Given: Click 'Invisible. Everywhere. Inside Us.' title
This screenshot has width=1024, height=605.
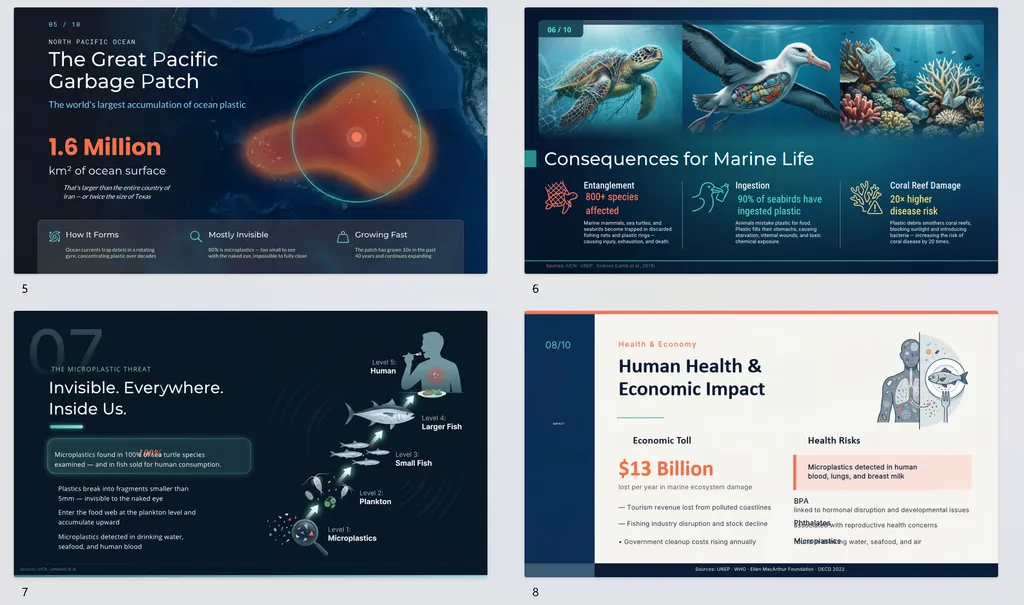Looking at the screenshot, I should [136, 398].
